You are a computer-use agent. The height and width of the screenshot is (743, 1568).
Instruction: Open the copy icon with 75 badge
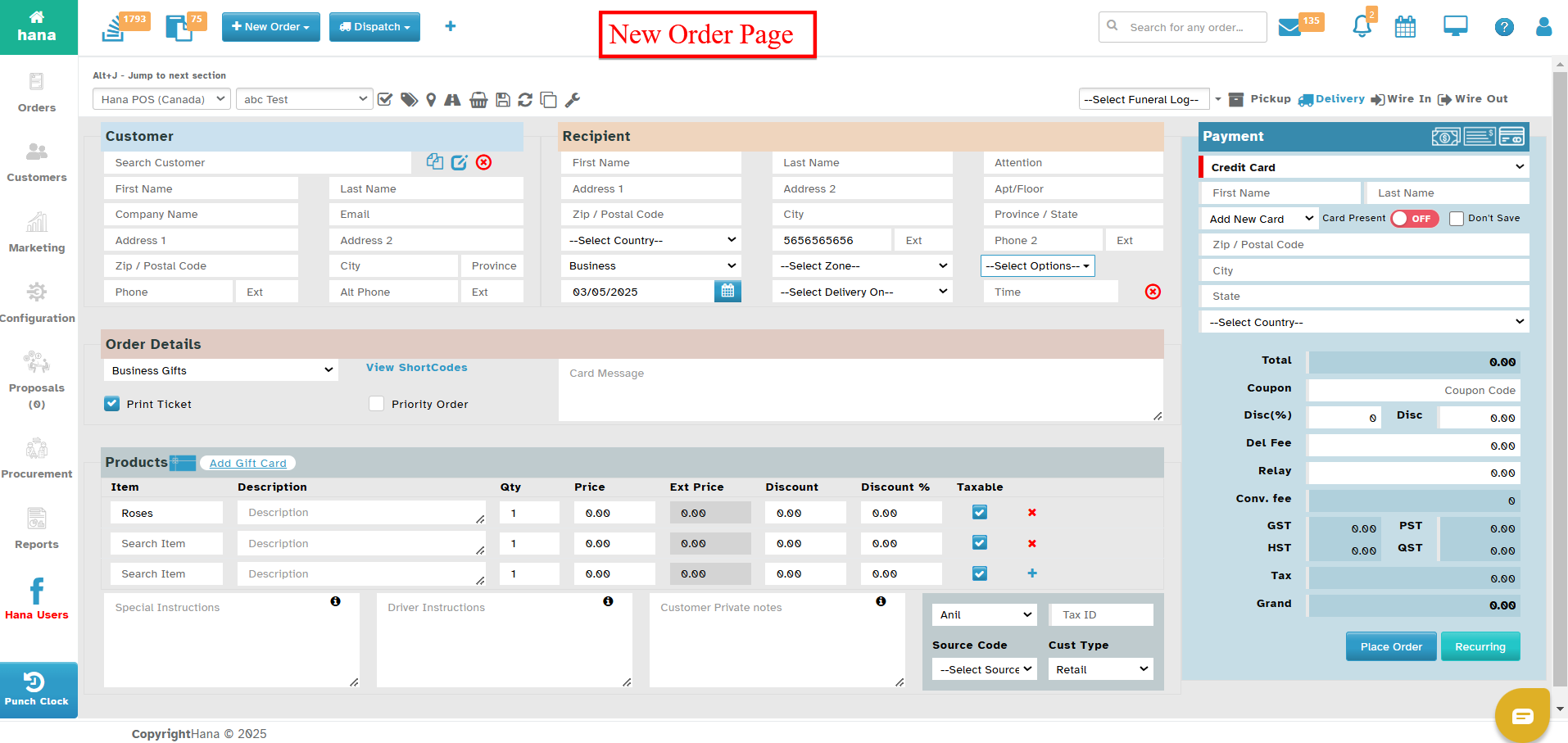179,29
